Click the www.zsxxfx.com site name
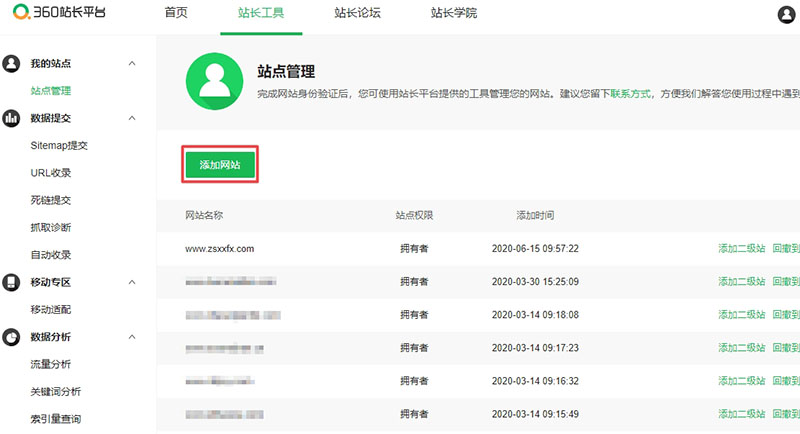 coord(219,249)
